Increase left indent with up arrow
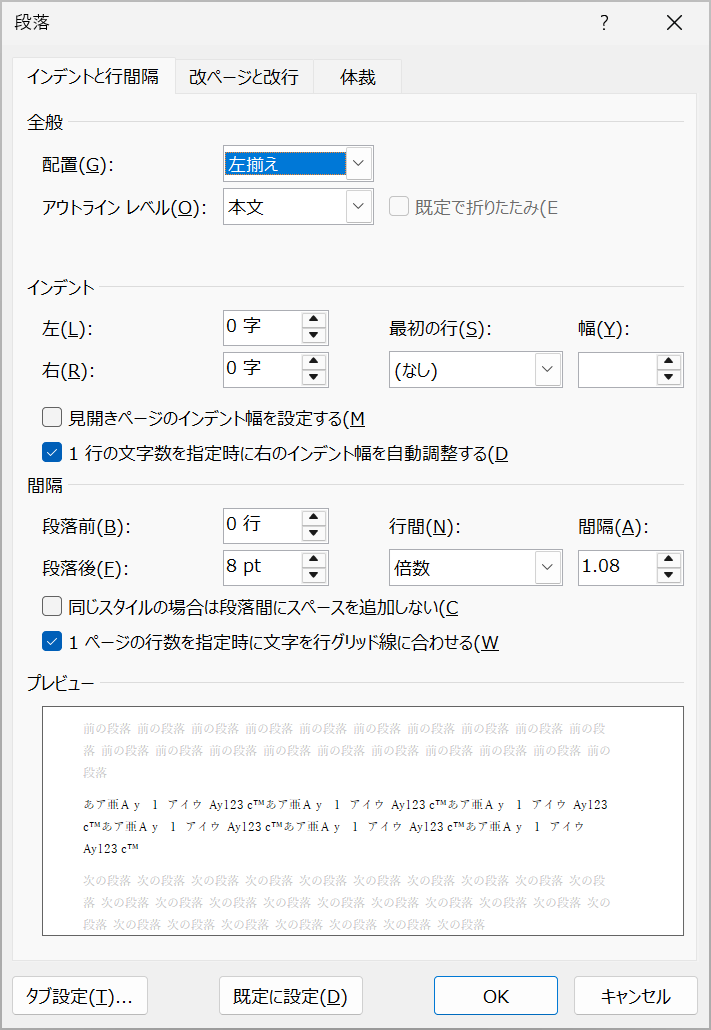The height and width of the screenshot is (1030, 711). coord(314,319)
